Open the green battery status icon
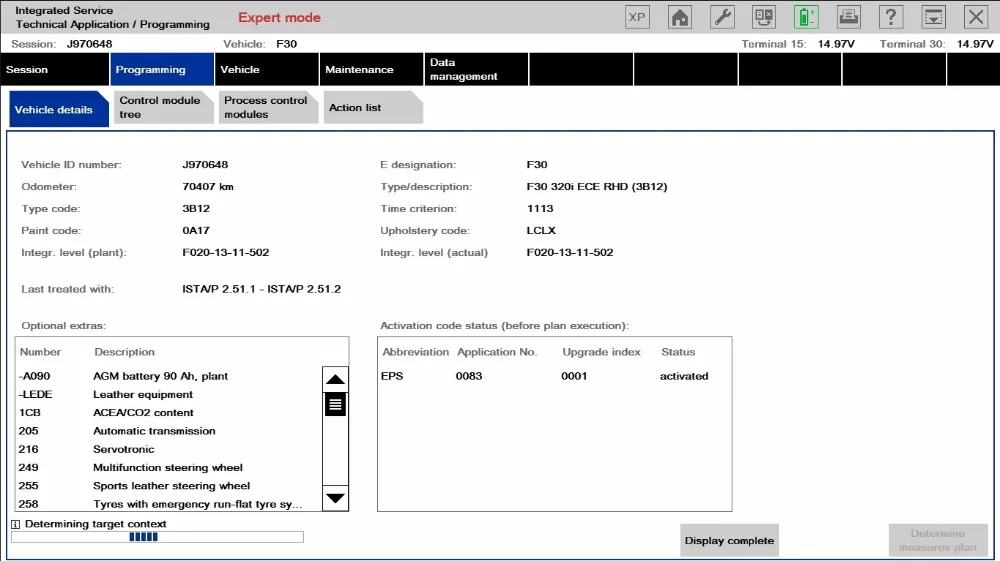The width and height of the screenshot is (1000, 561). click(x=806, y=17)
